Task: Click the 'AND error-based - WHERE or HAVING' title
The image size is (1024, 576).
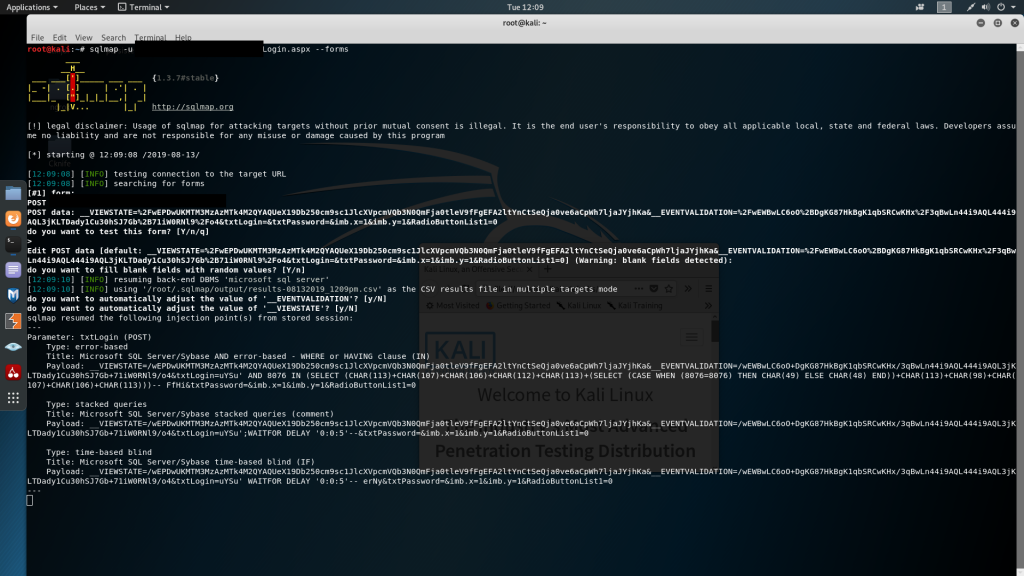Action: click(238, 357)
